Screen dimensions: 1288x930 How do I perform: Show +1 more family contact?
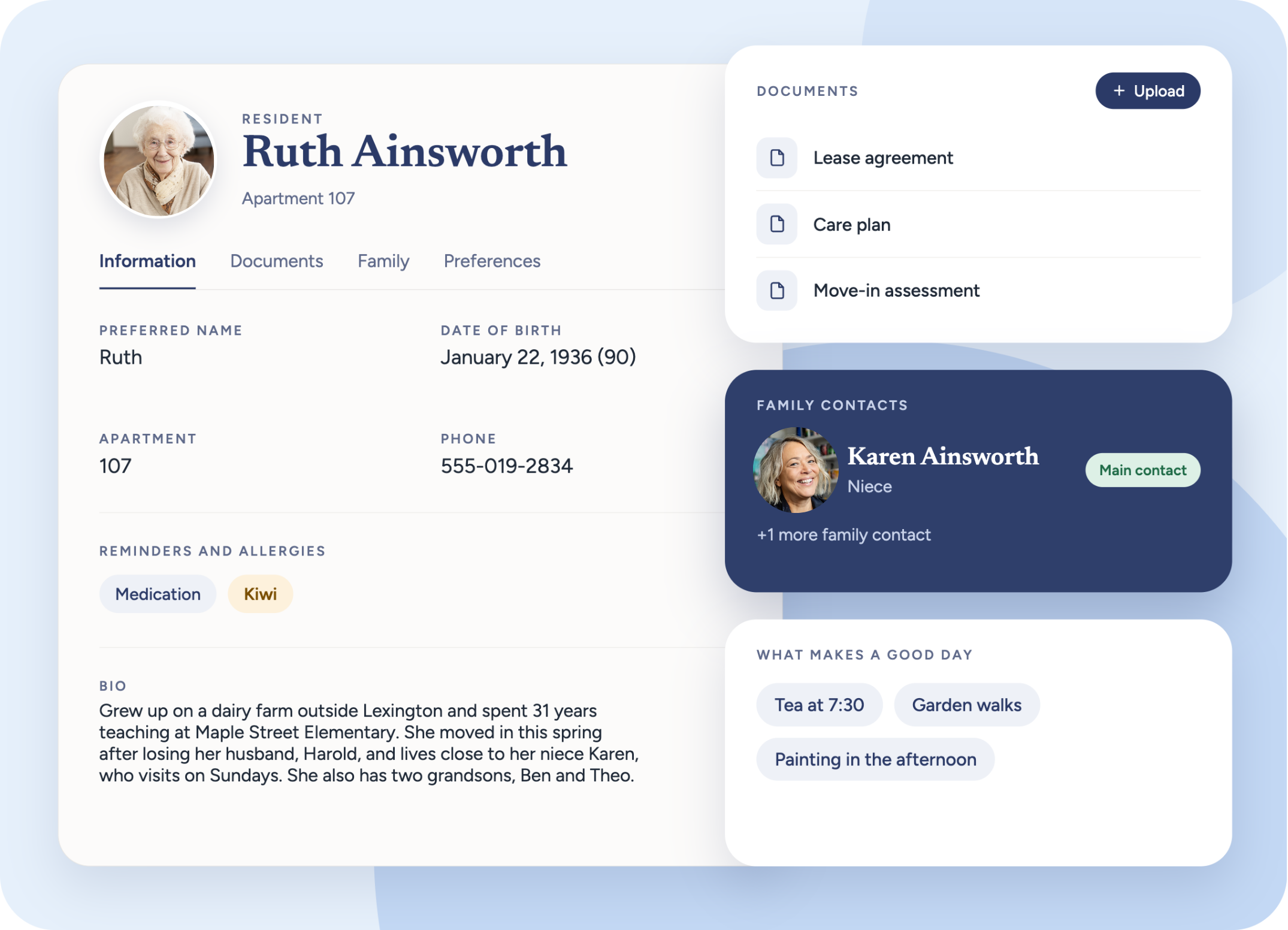point(844,535)
